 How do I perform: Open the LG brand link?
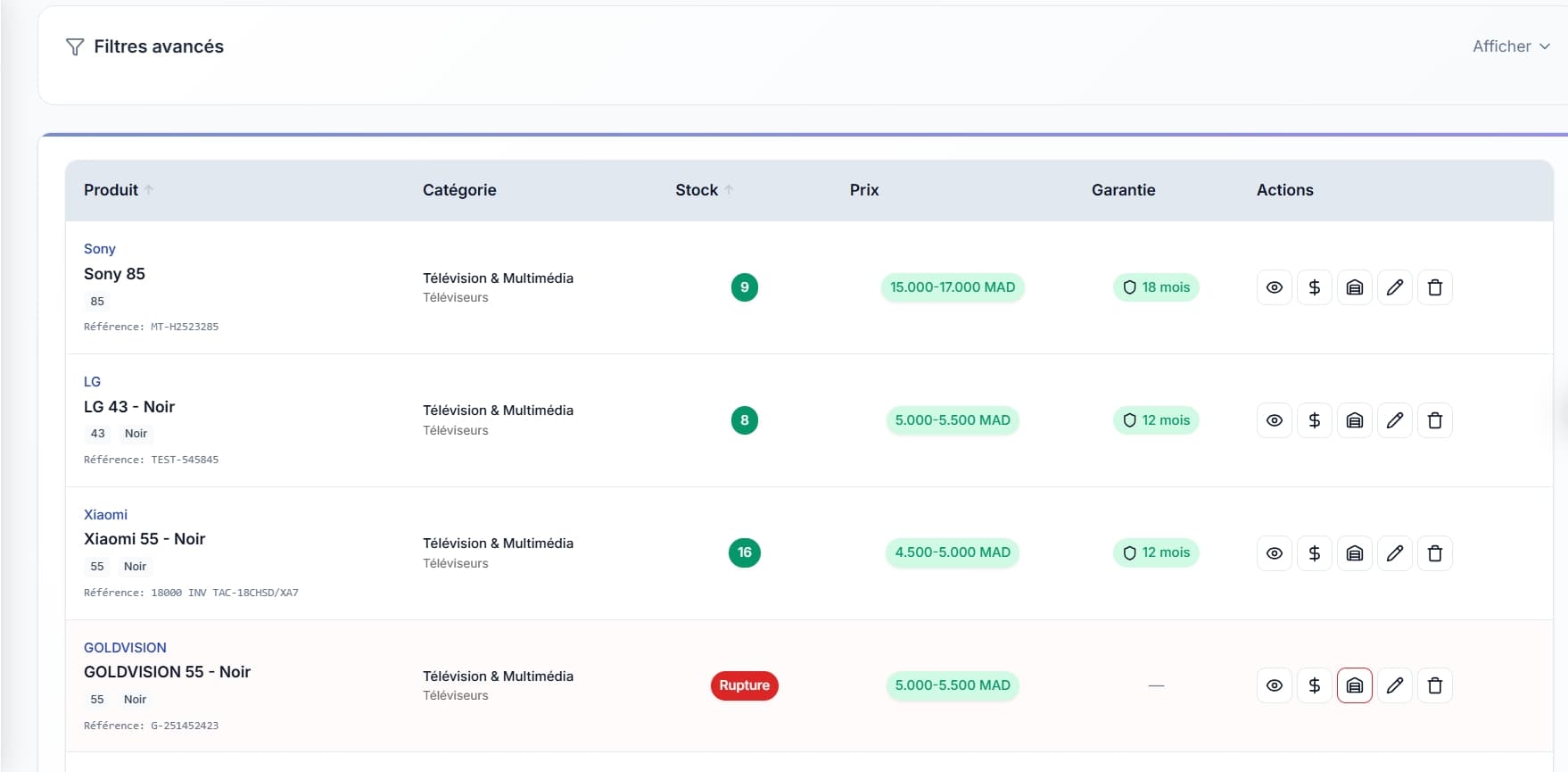click(92, 382)
